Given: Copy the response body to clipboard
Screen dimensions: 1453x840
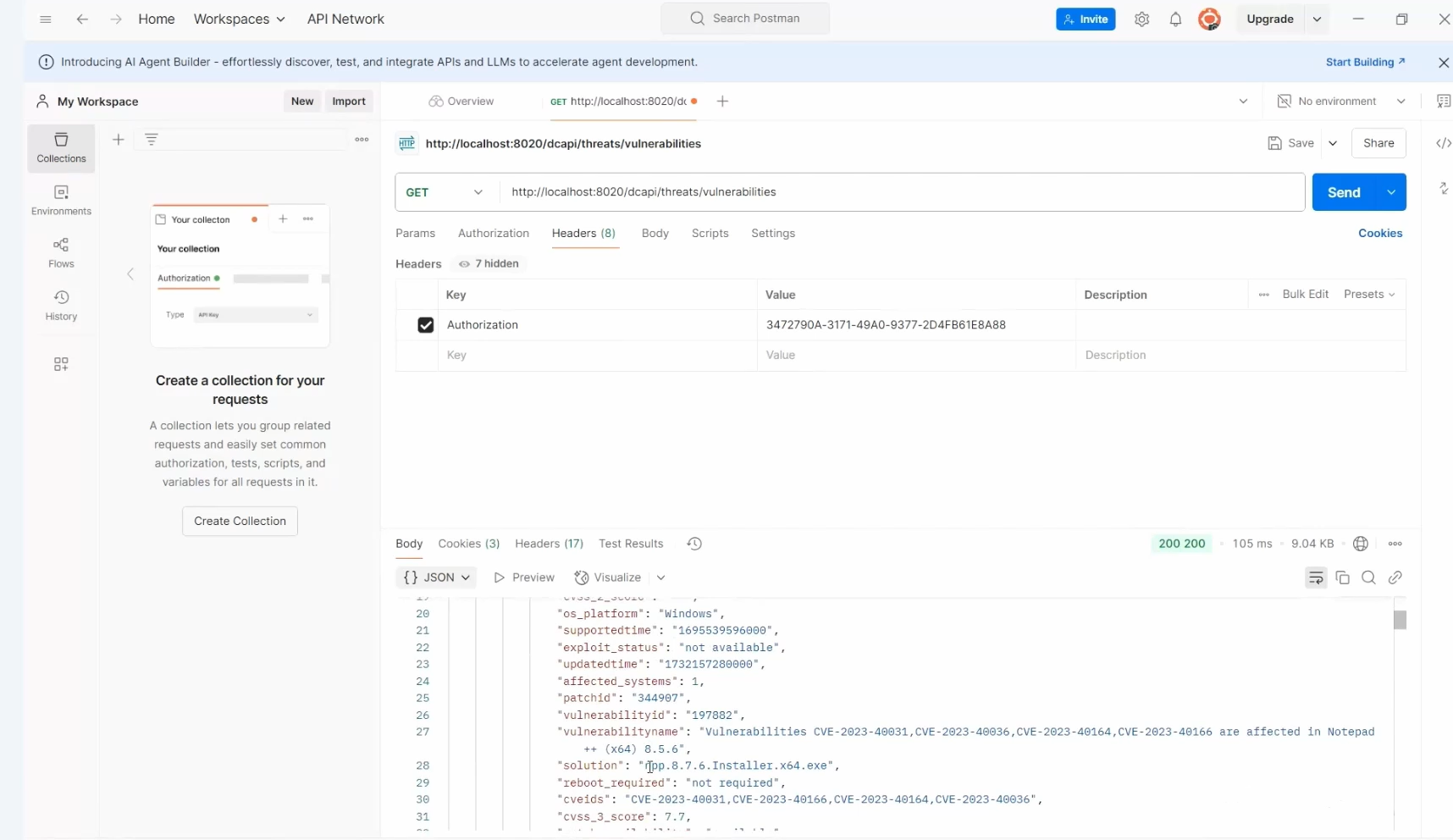Looking at the screenshot, I should 1342,577.
